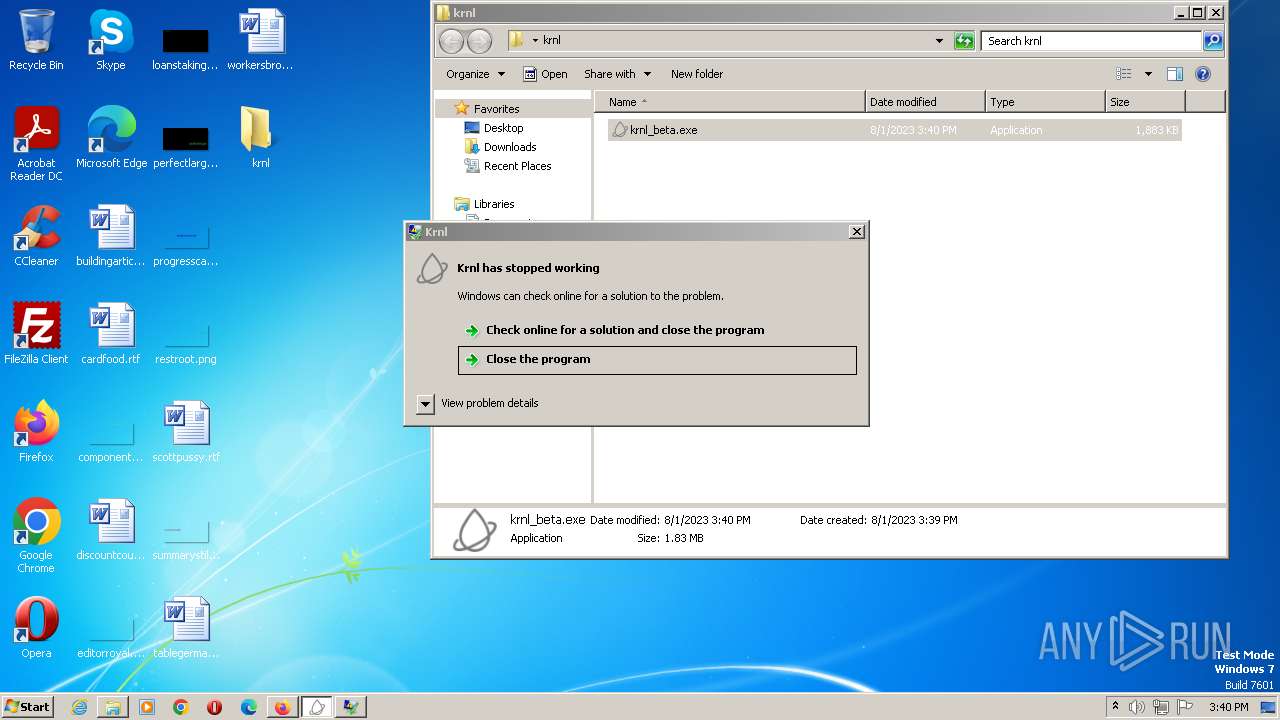Click the search magnifier in Explorer
The height and width of the screenshot is (720, 1280).
coord(1213,41)
